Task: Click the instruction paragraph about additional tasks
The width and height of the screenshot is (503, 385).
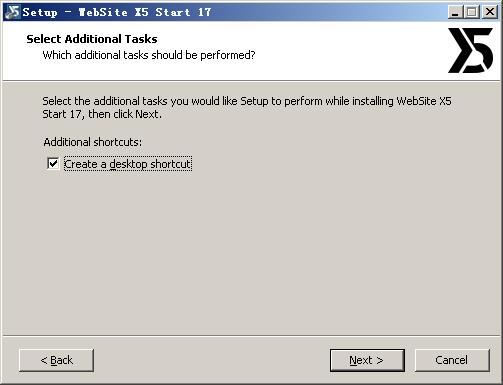Action: pyautogui.click(x=247, y=107)
